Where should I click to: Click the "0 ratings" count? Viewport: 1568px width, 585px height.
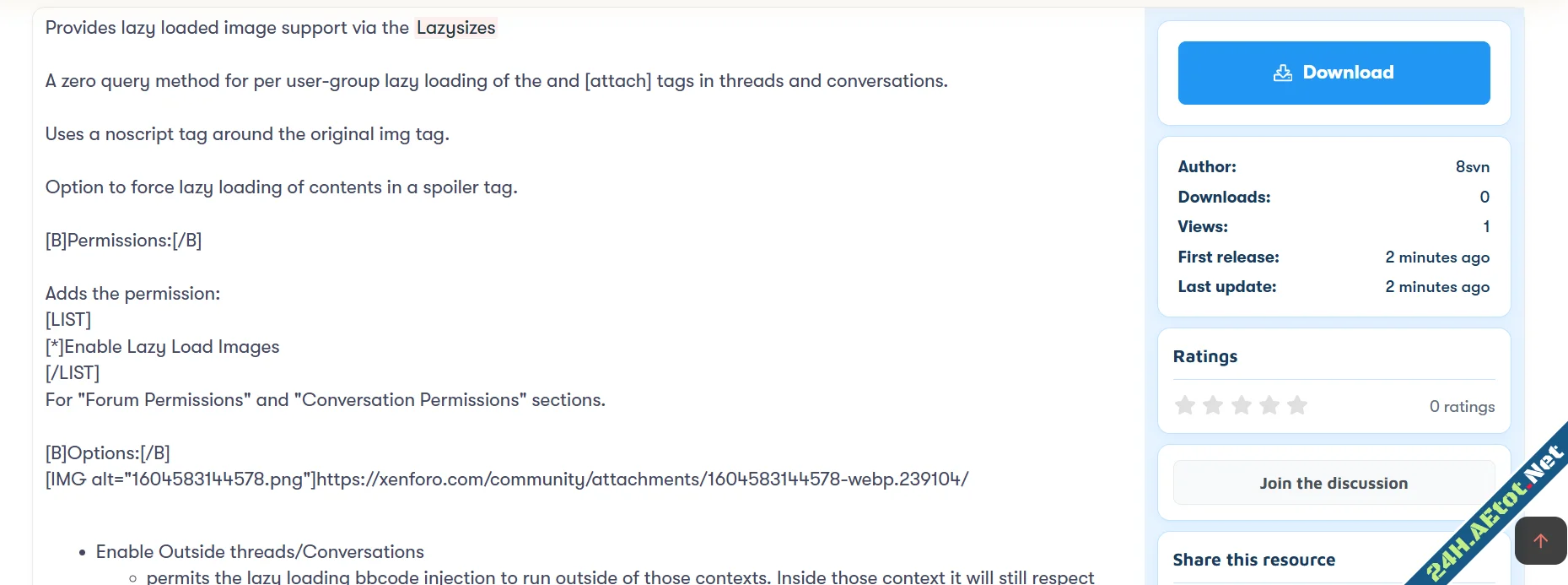tap(1462, 407)
